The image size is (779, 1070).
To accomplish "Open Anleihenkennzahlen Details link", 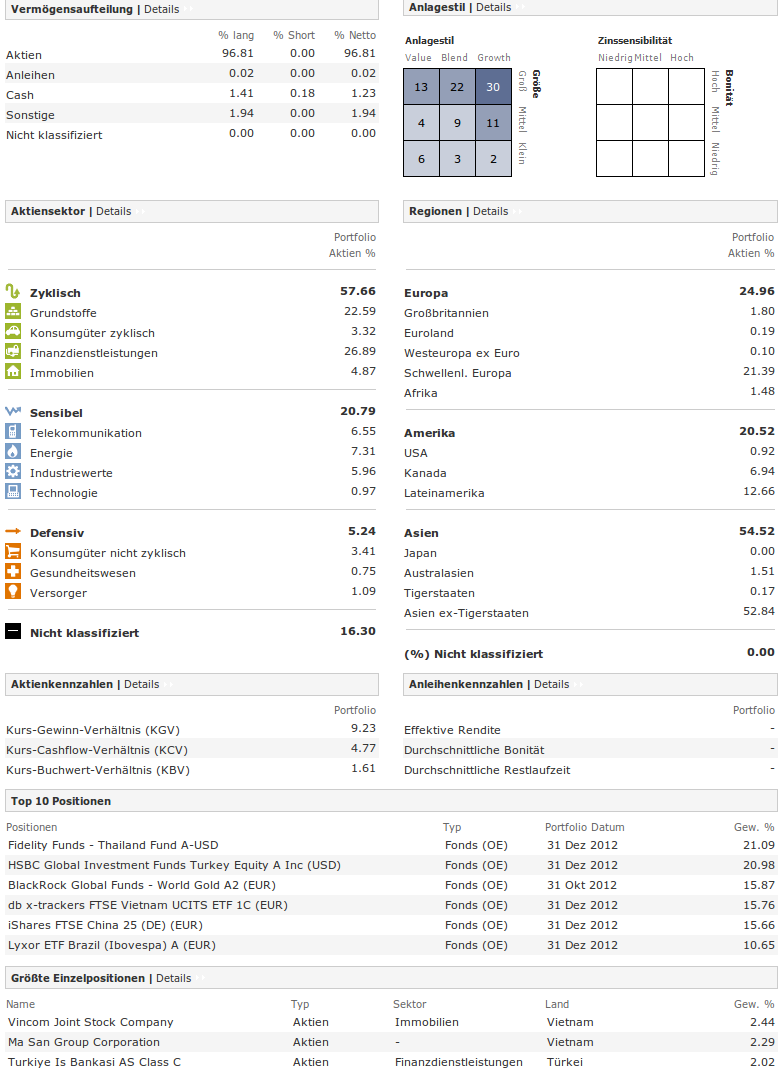I will point(551,684).
